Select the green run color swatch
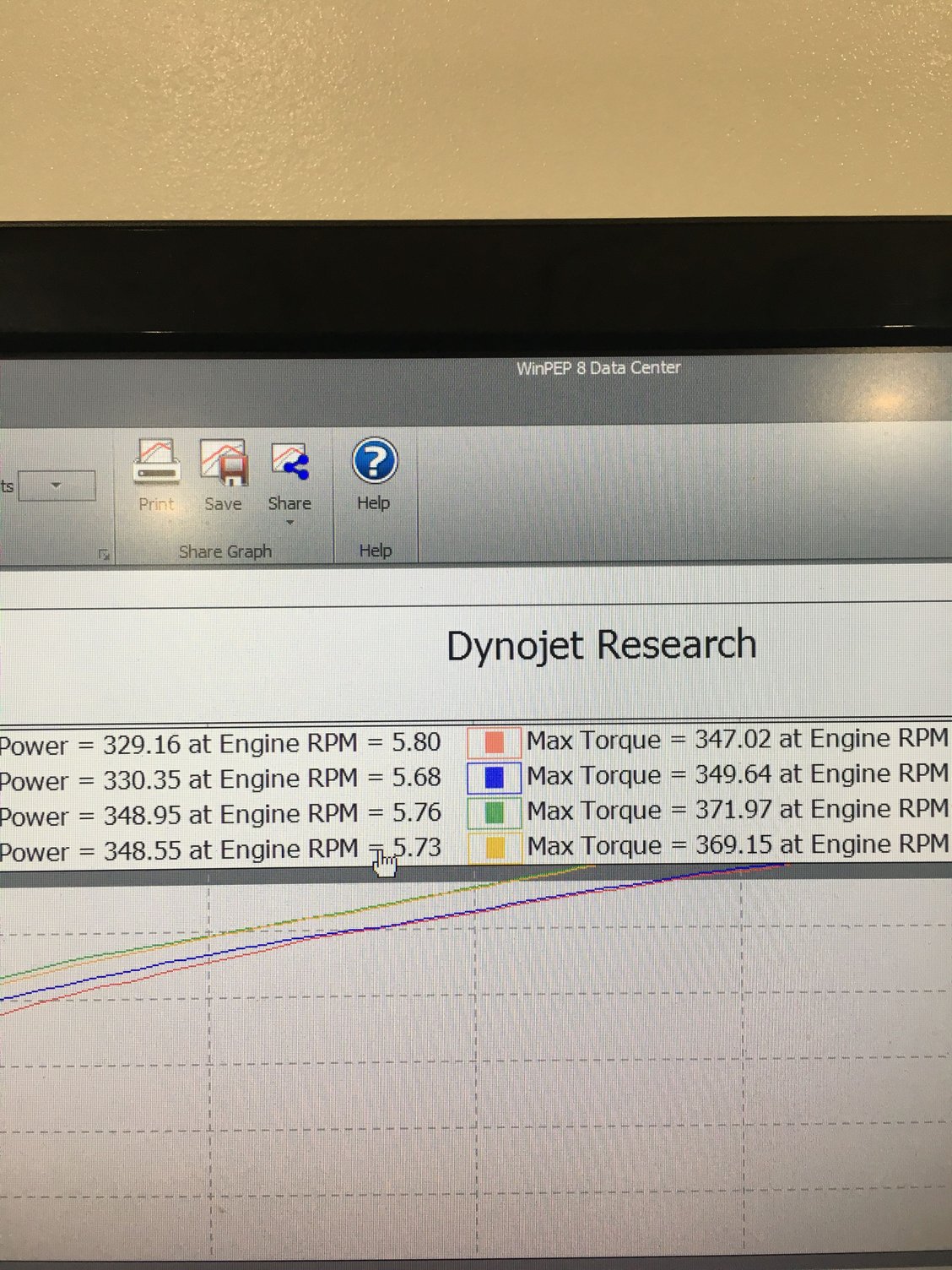 494,812
